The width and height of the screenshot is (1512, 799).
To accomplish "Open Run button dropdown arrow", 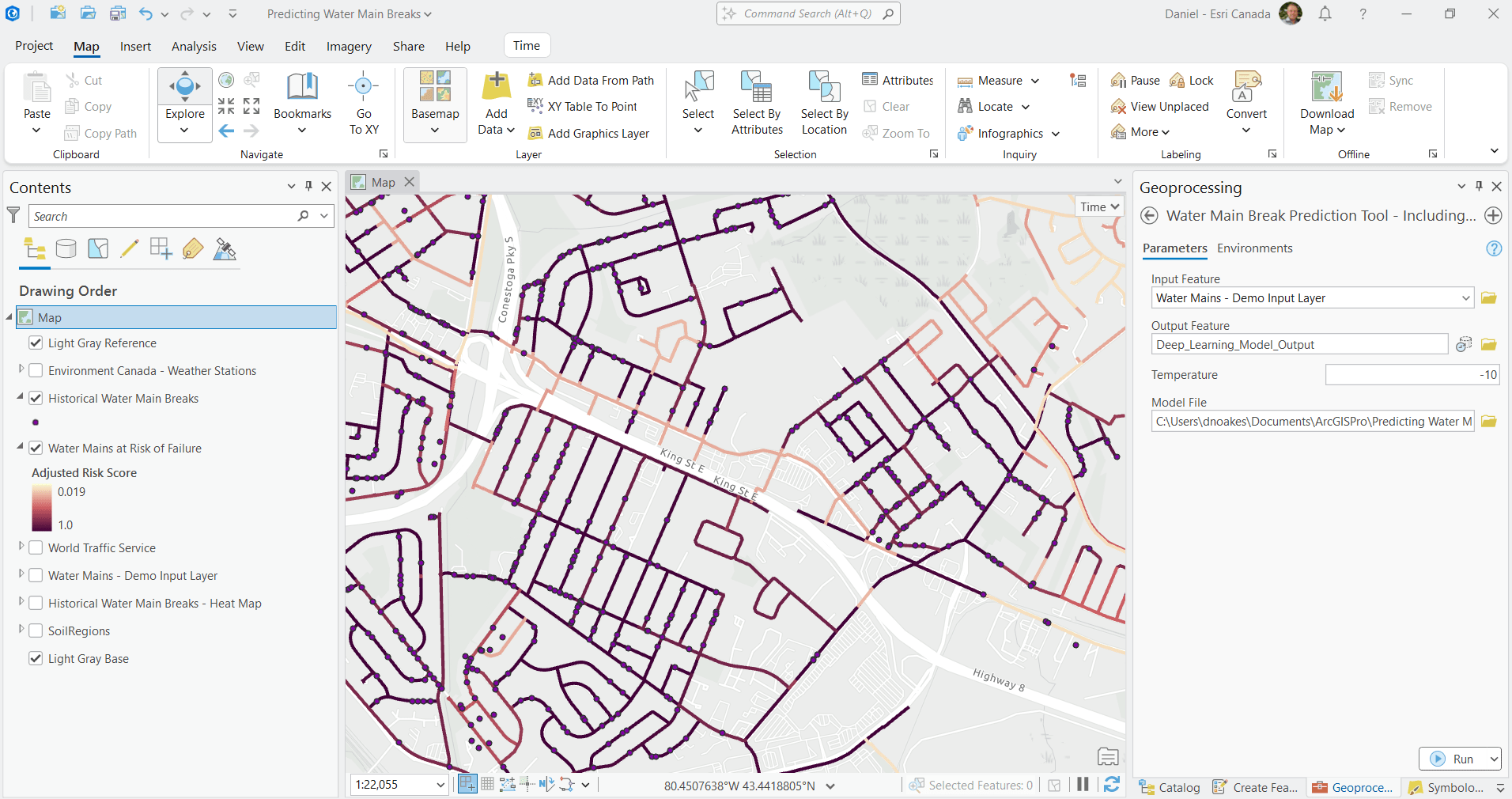I will [1493, 759].
